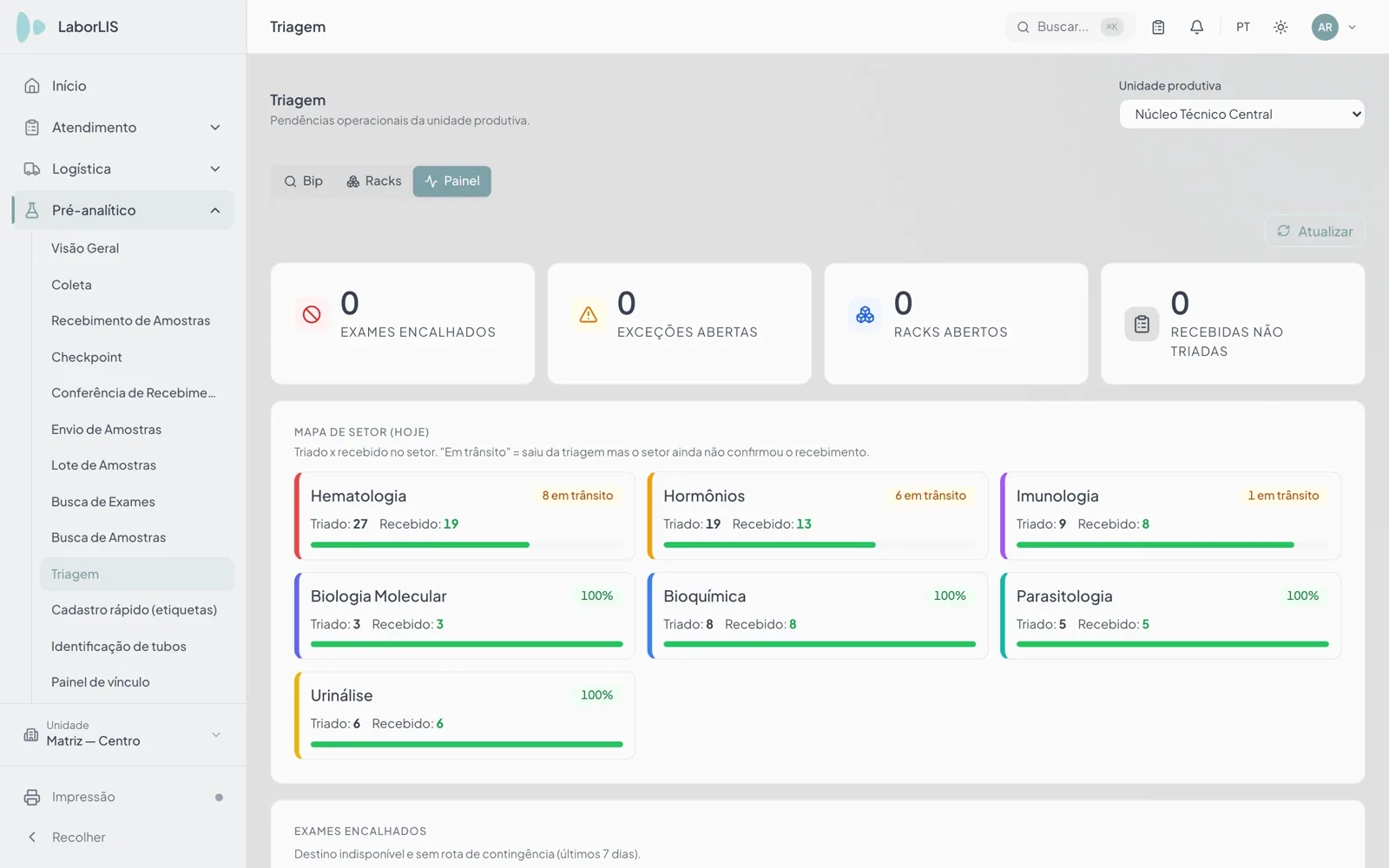Click the Racks Abertos icon

(866, 314)
